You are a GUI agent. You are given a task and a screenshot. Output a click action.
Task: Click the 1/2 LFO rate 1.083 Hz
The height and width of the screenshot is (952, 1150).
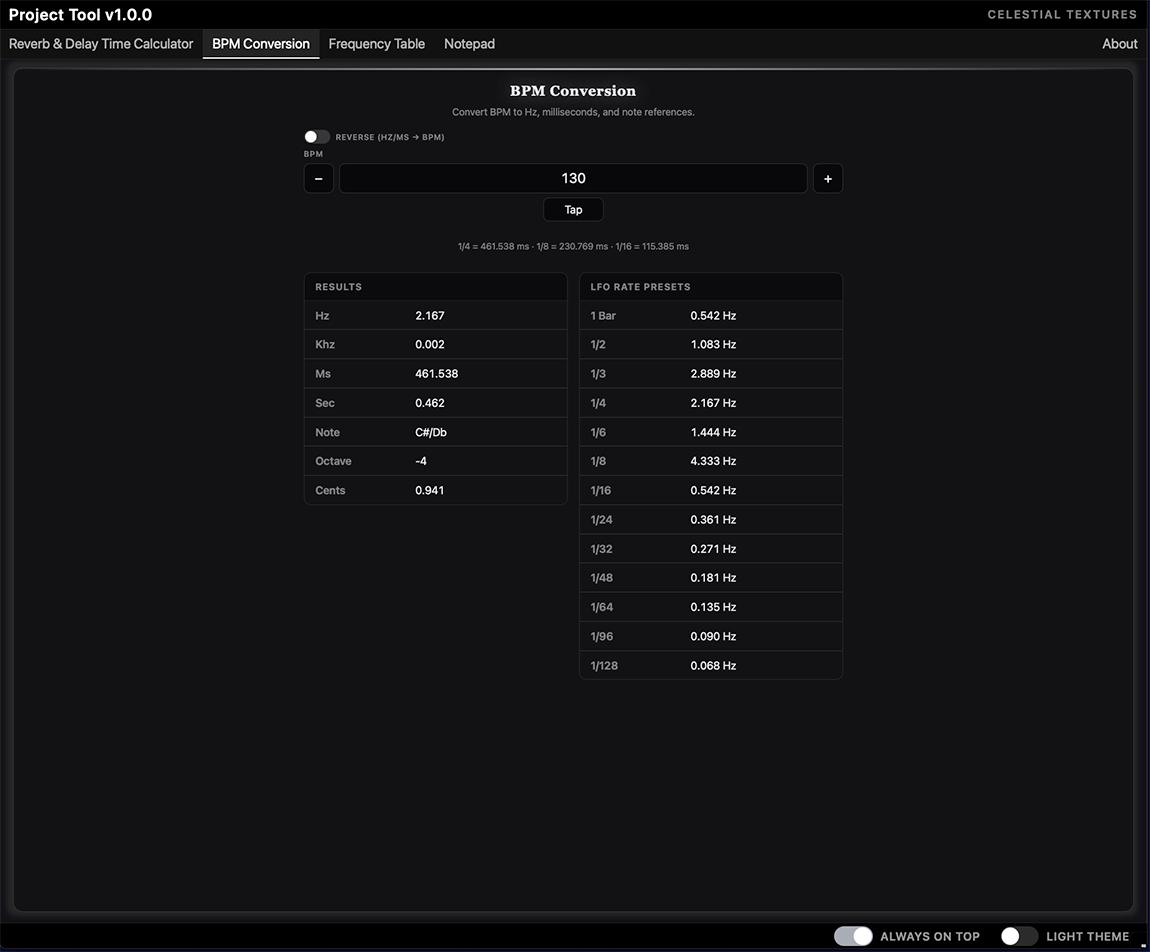click(713, 344)
